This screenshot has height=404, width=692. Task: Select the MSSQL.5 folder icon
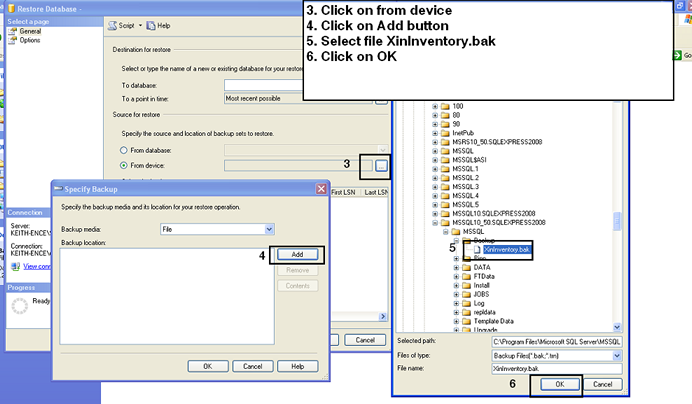(445, 204)
